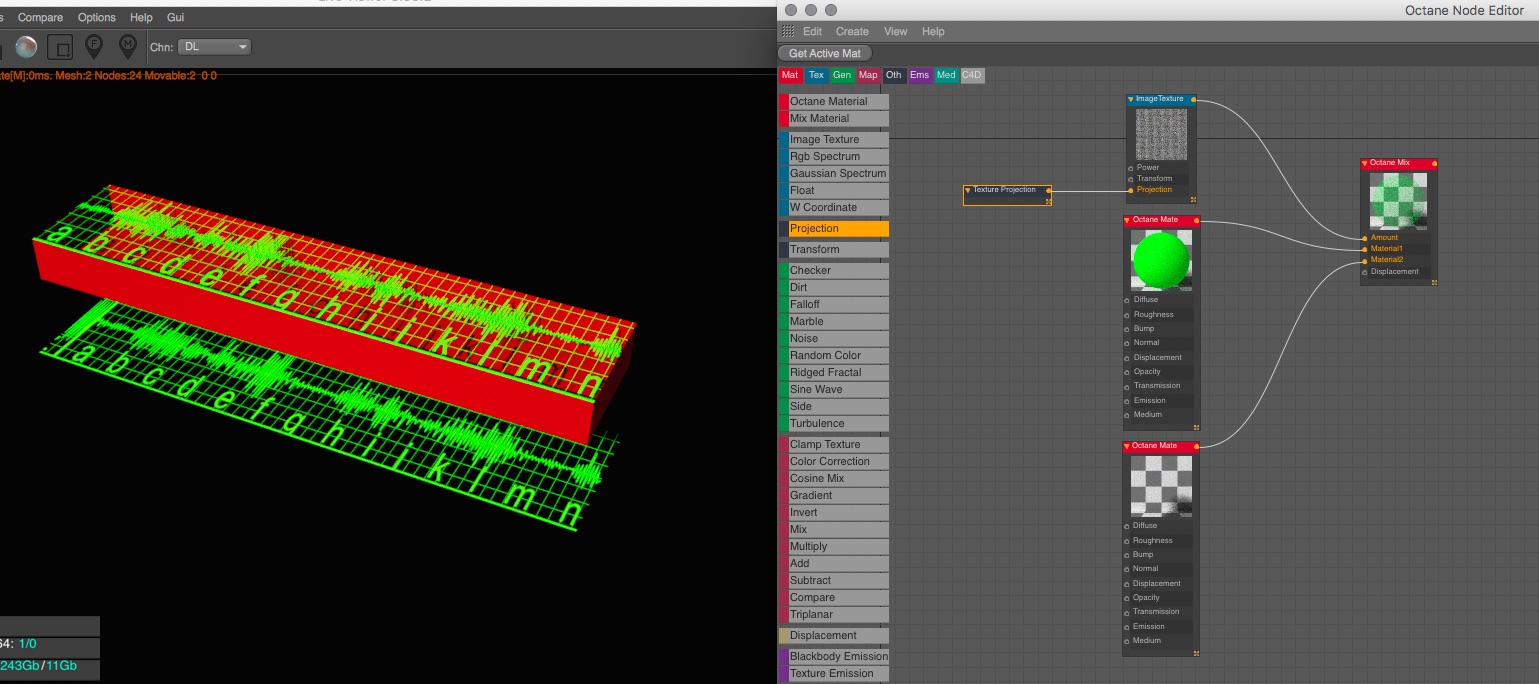This screenshot has height=684, width=1539.
Task: Open the Chn DL channel dropdown
Action: pyautogui.click(x=215, y=47)
